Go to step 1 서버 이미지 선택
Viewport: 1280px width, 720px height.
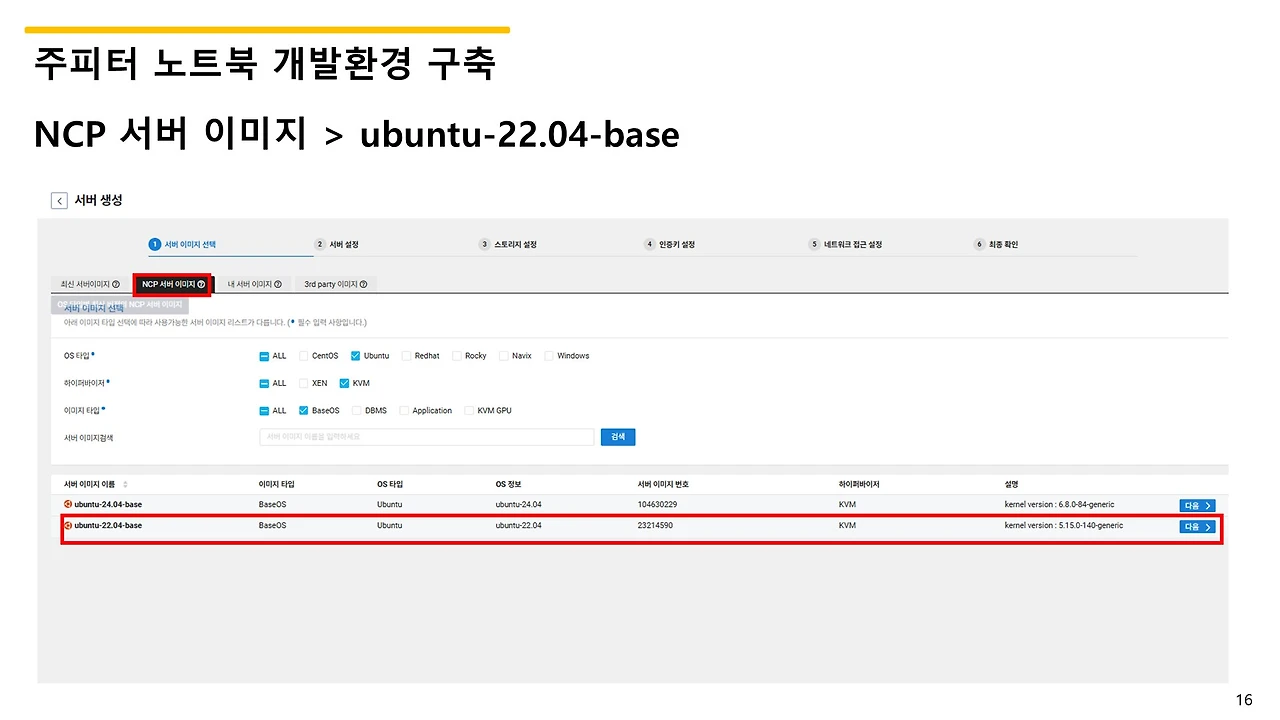coord(183,244)
